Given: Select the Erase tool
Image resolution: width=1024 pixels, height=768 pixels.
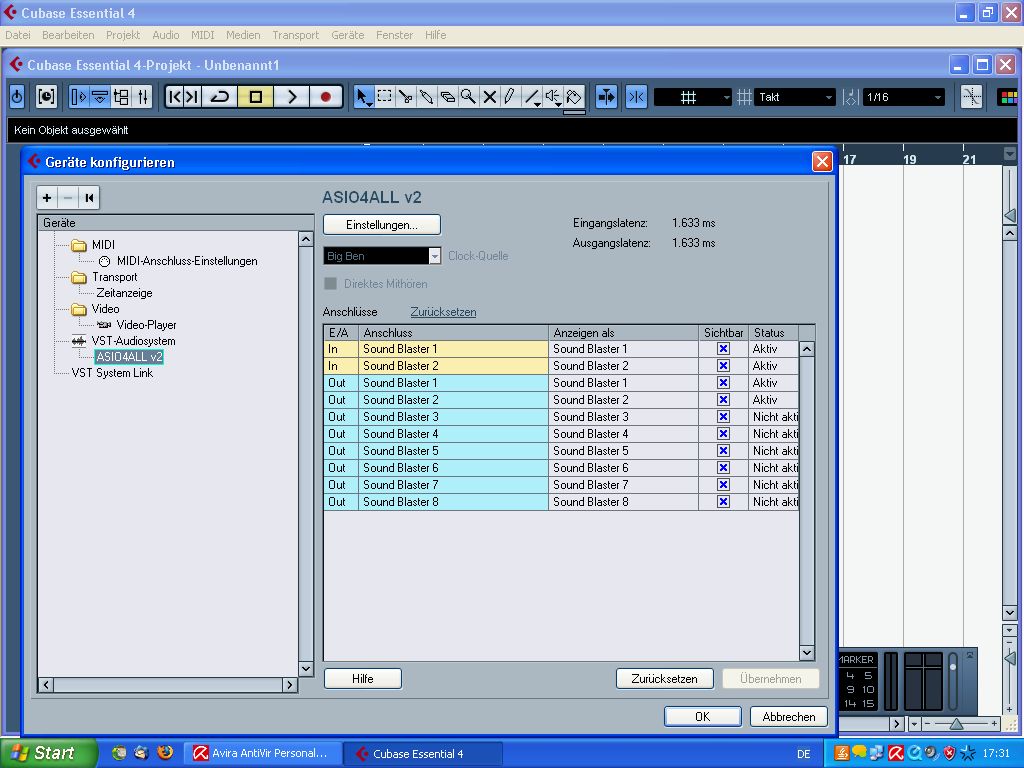Looking at the screenshot, I should point(447,97).
